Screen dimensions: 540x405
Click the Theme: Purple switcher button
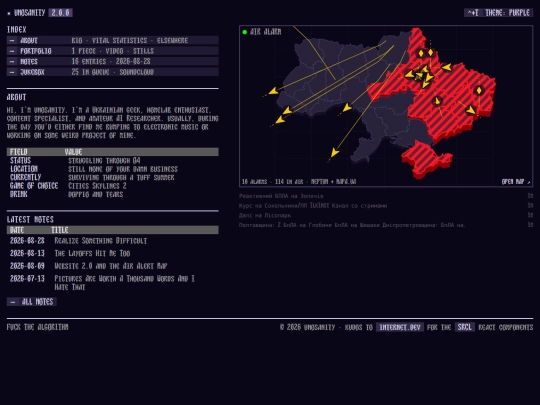[498, 13]
